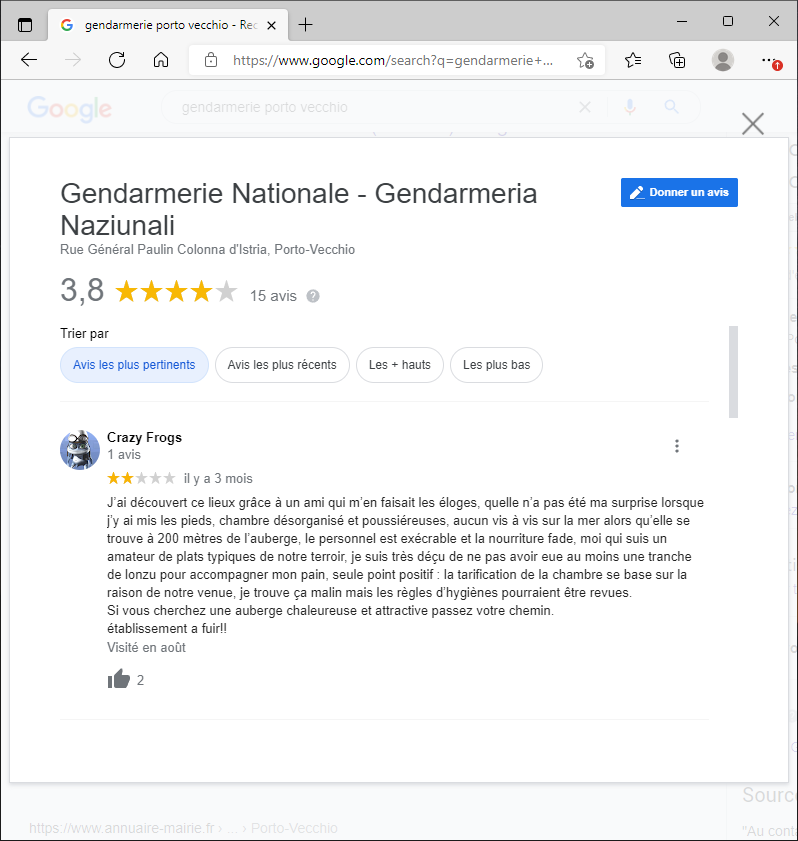Select Avis les plus pertinents sort
Screen dimensions: 798x841
134,365
